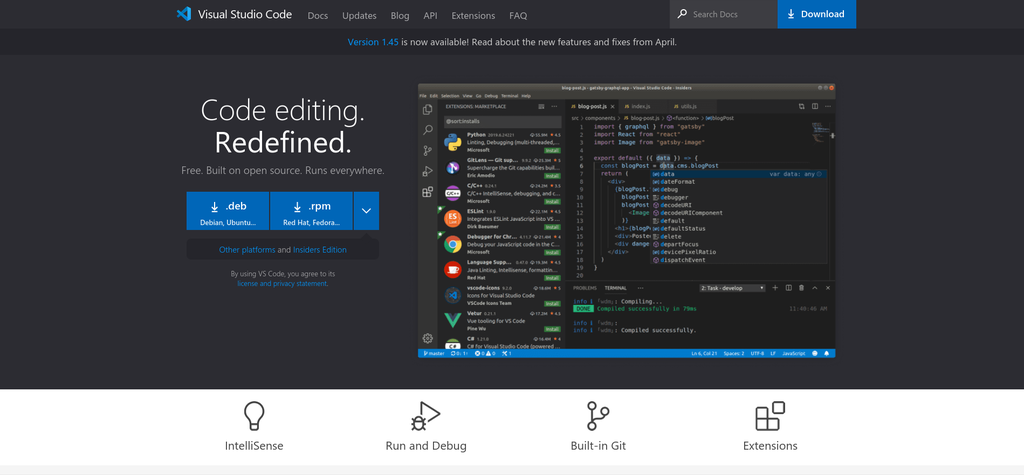Open the Docs navigation link
The image size is (1024, 475).
point(318,16)
